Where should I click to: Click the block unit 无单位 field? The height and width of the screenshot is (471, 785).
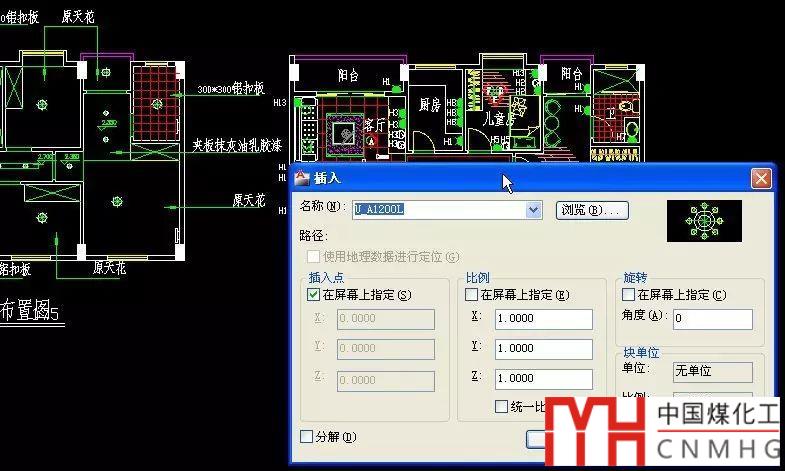pos(712,371)
